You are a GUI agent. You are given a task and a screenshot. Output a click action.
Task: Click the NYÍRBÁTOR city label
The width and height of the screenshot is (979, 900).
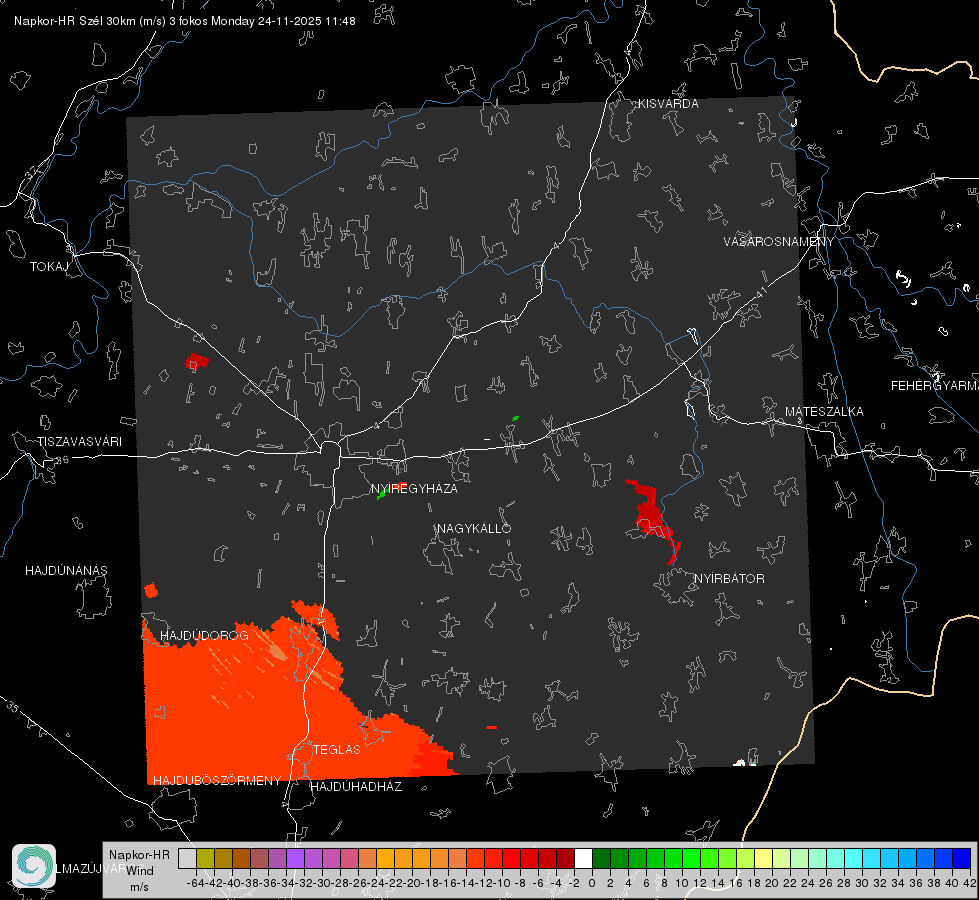[729, 578]
